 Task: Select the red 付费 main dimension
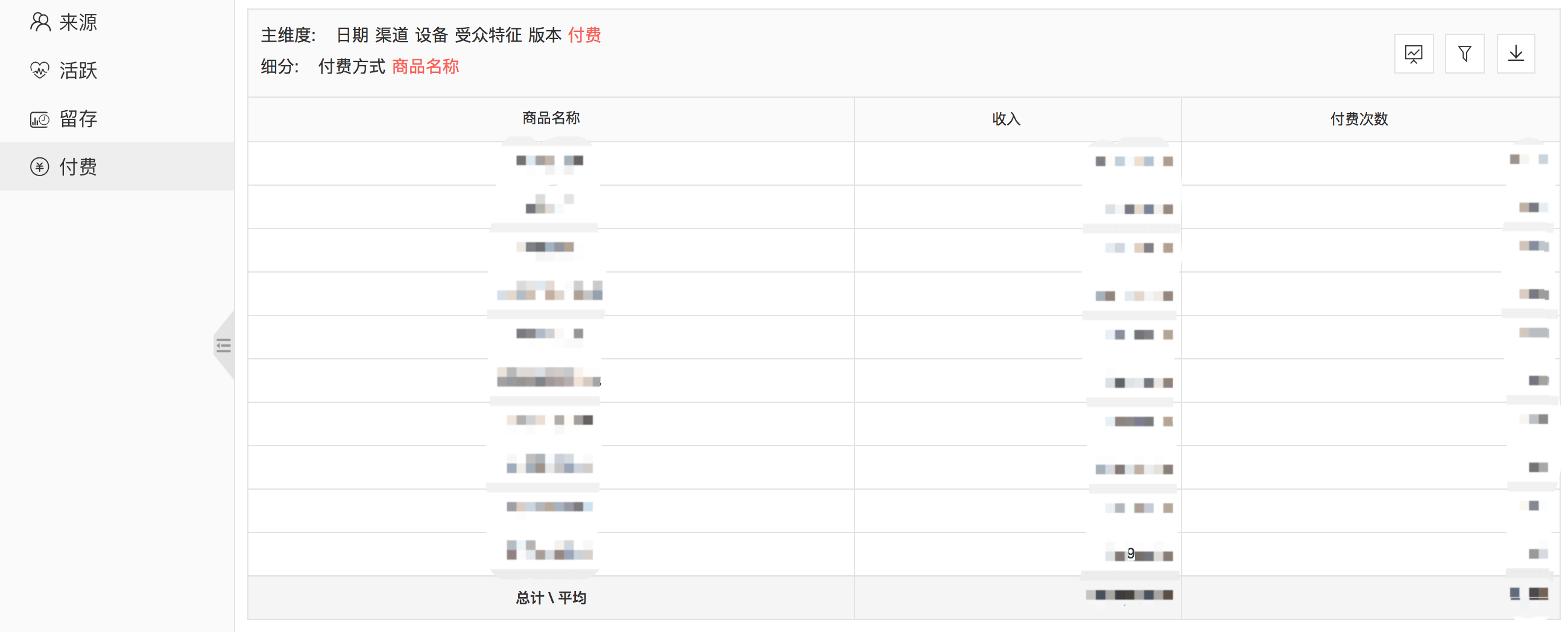tap(584, 36)
